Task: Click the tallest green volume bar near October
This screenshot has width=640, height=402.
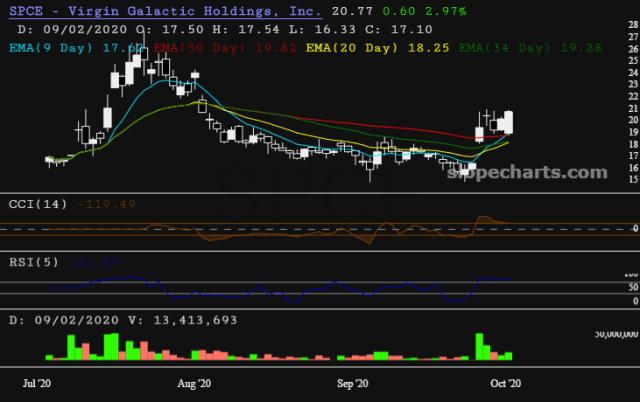Action: pos(479,346)
